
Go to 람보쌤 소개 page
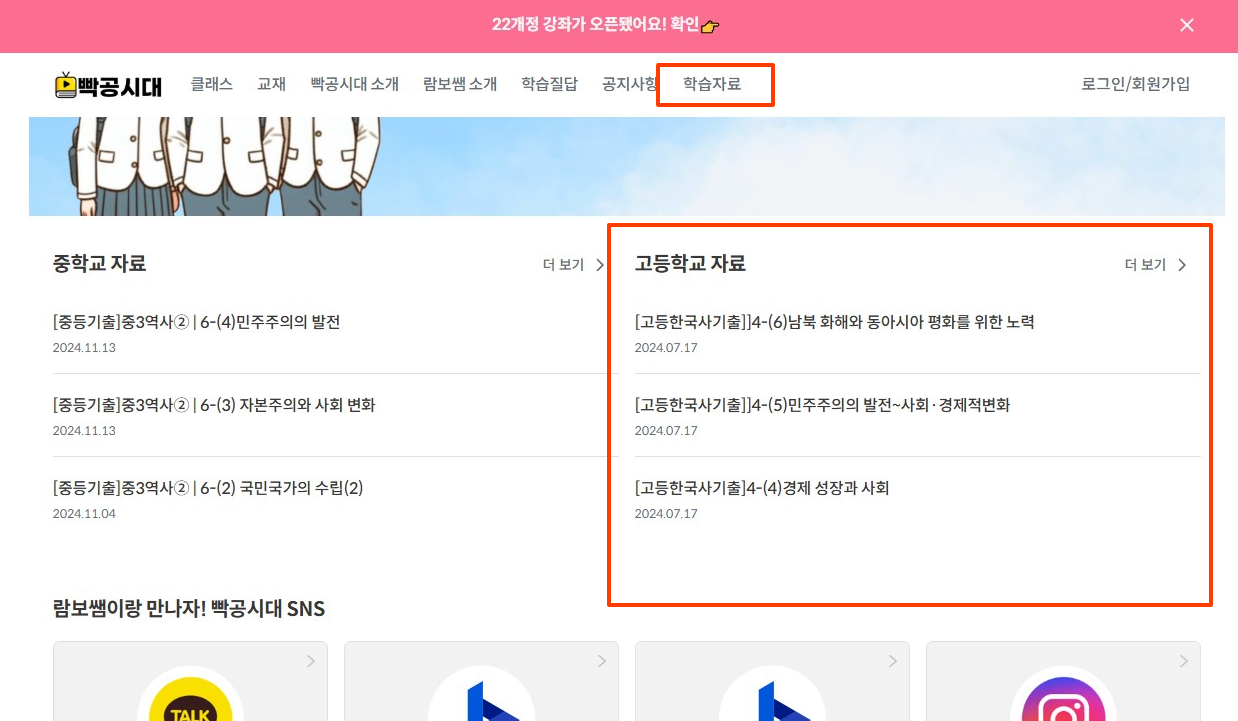tap(460, 84)
